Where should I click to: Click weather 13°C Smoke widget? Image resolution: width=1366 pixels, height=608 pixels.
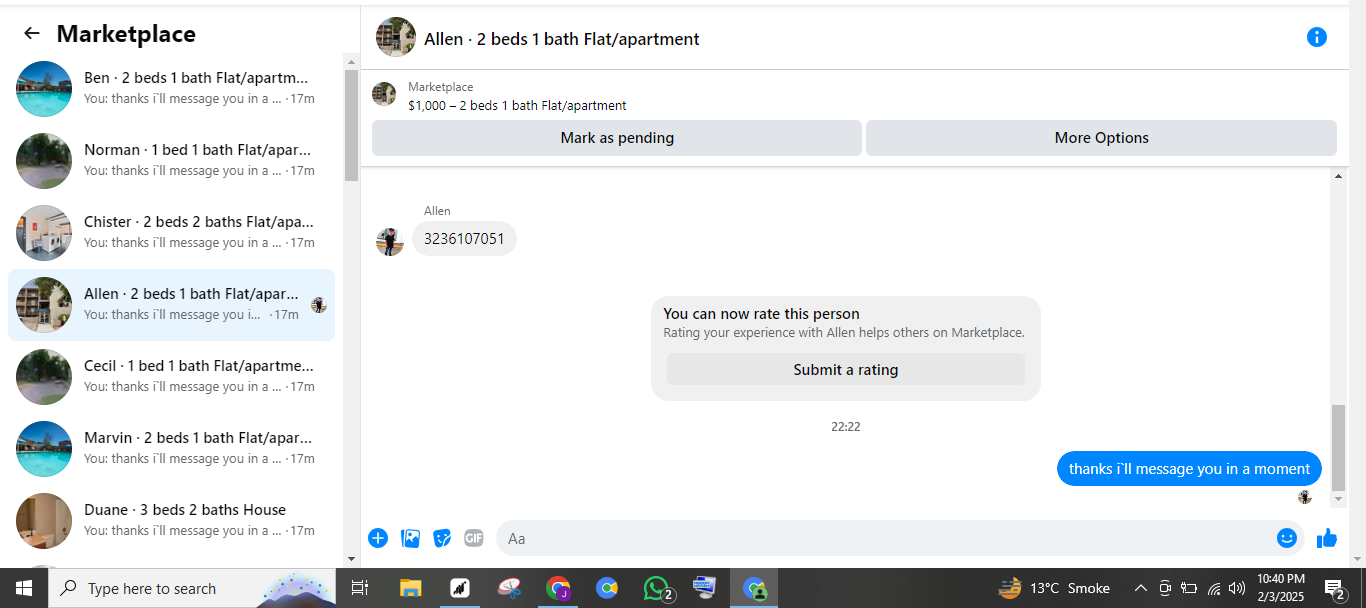[1054, 588]
